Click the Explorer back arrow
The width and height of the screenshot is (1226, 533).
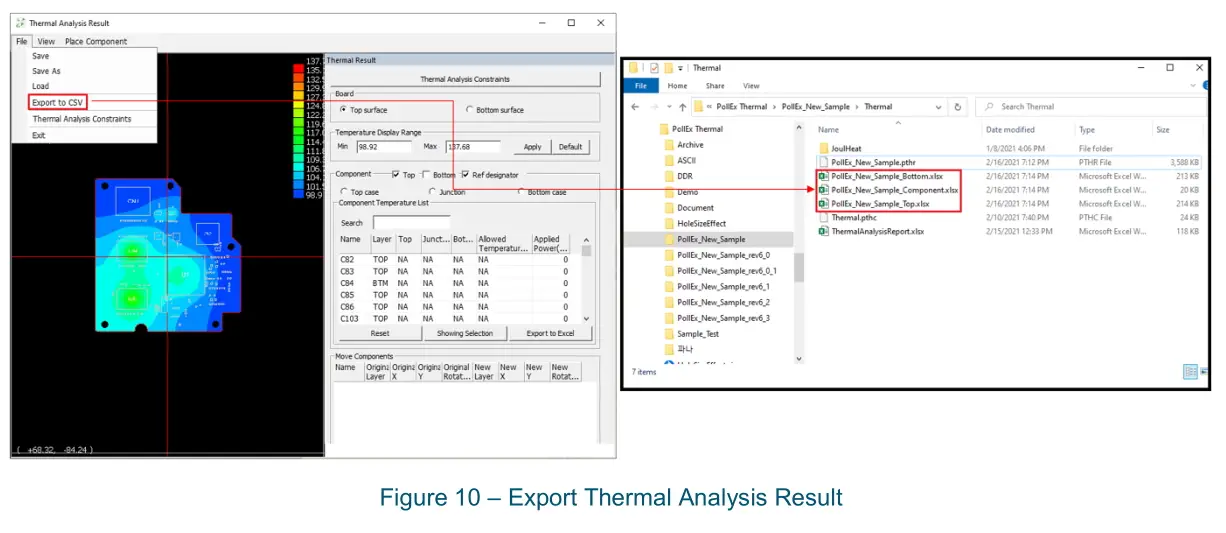tap(635, 107)
